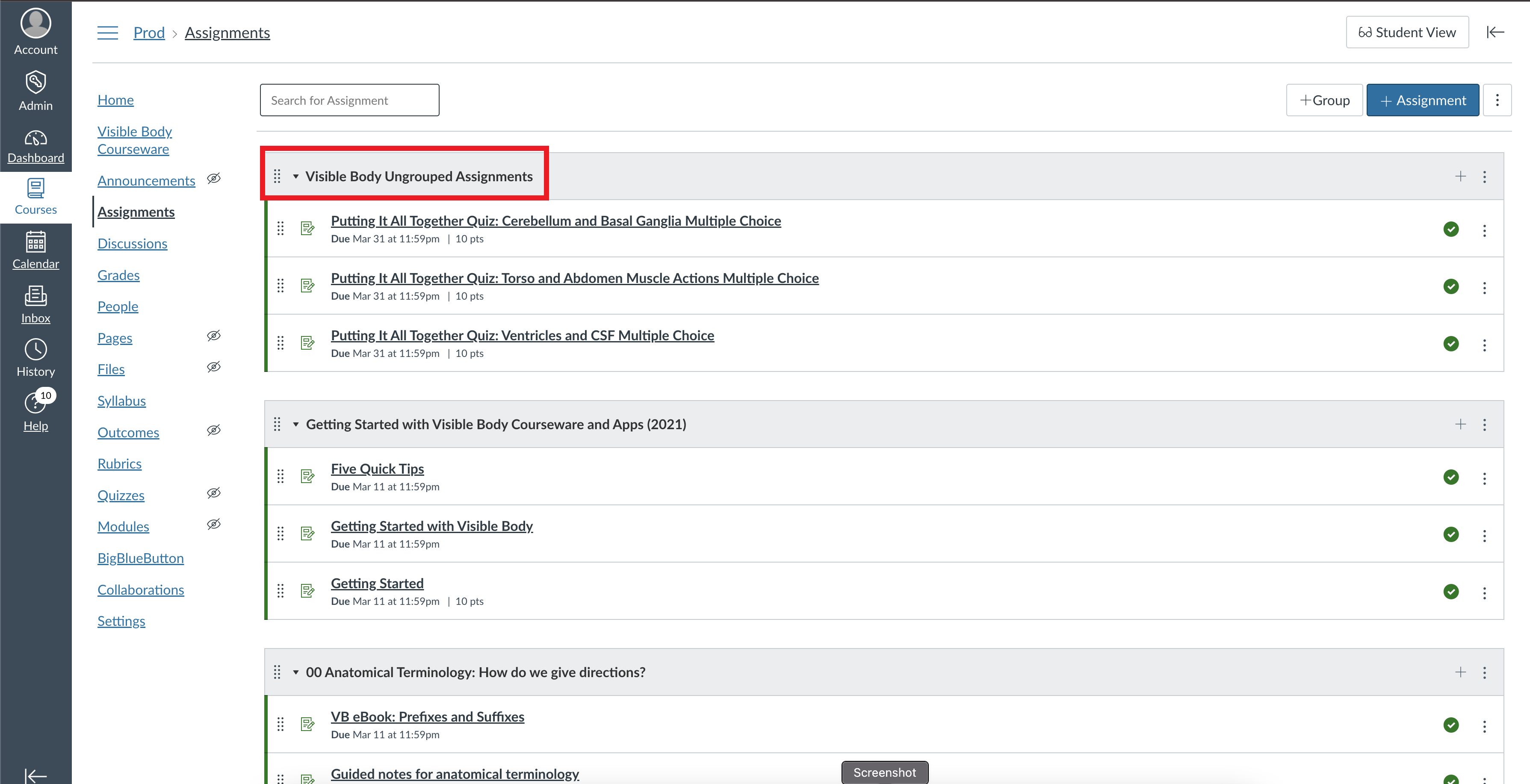Collapse the 00 Anatomical Terminology group

[x=296, y=672]
